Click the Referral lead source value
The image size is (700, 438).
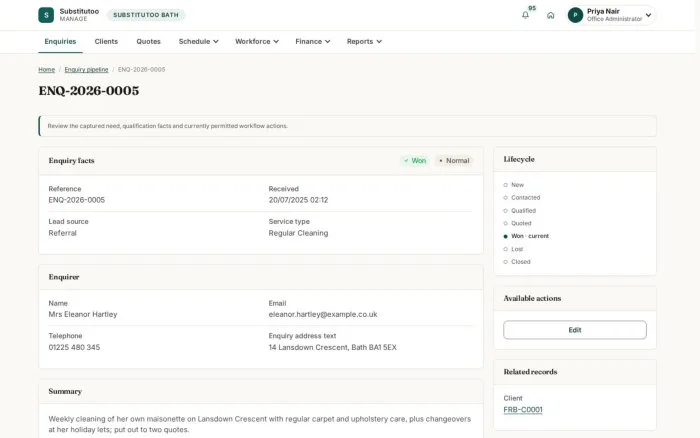62,233
